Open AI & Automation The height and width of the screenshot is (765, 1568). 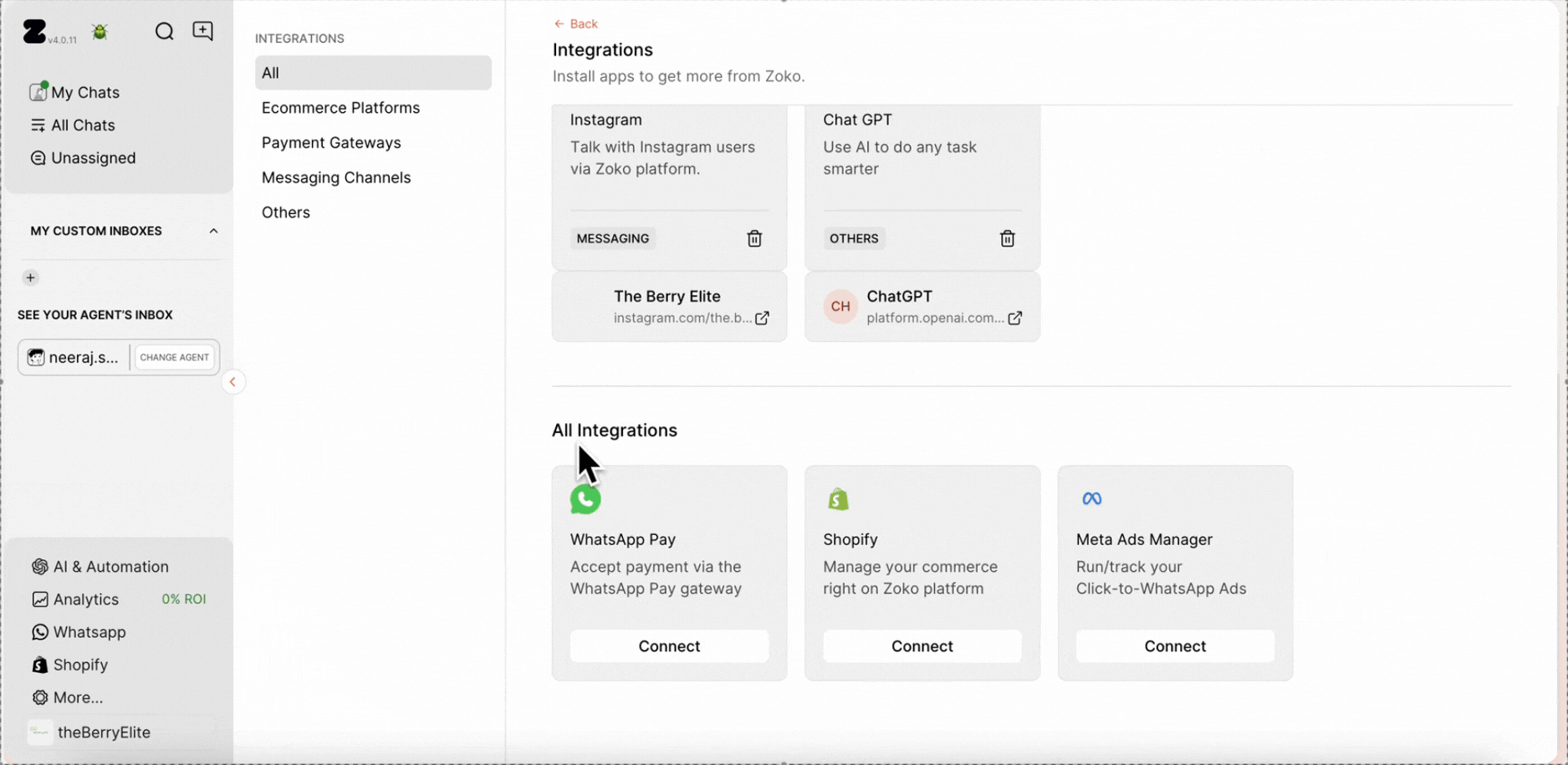[x=100, y=567]
